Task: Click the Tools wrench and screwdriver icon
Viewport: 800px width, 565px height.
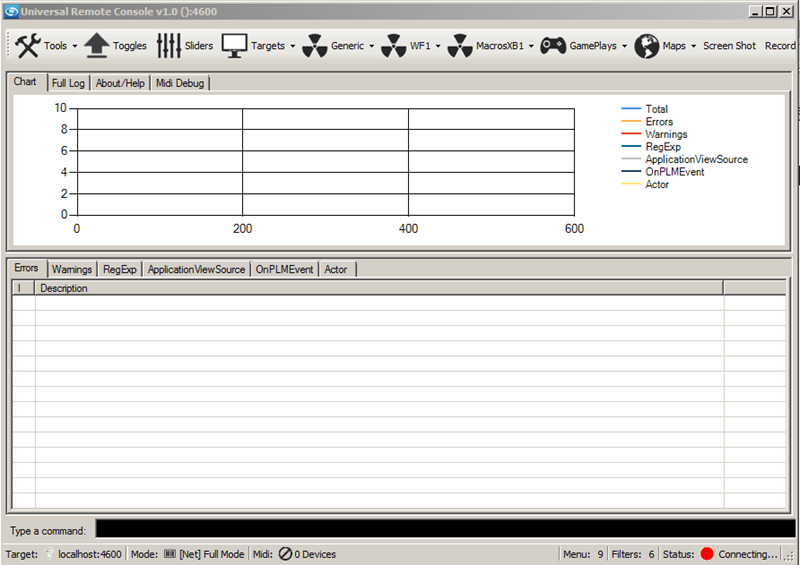Action: (27, 45)
